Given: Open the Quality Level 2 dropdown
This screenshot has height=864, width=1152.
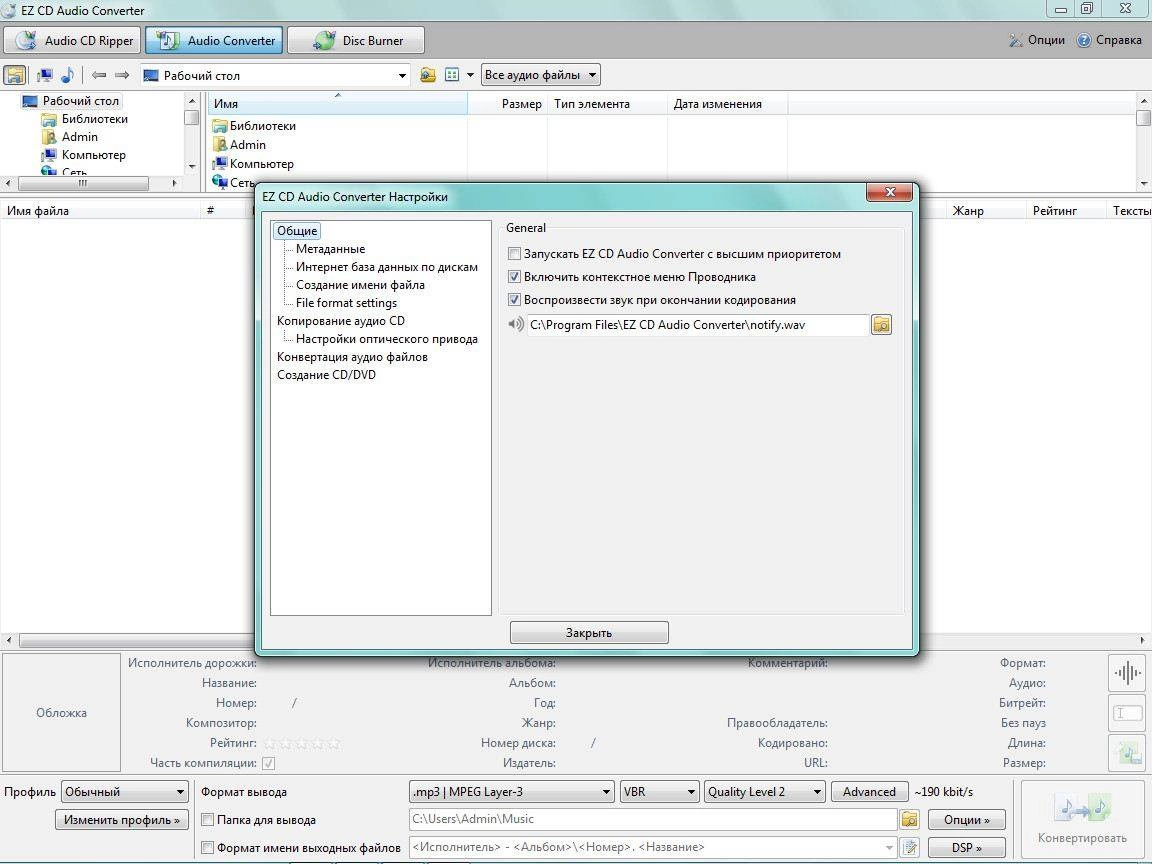Looking at the screenshot, I should [x=764, y=792].
